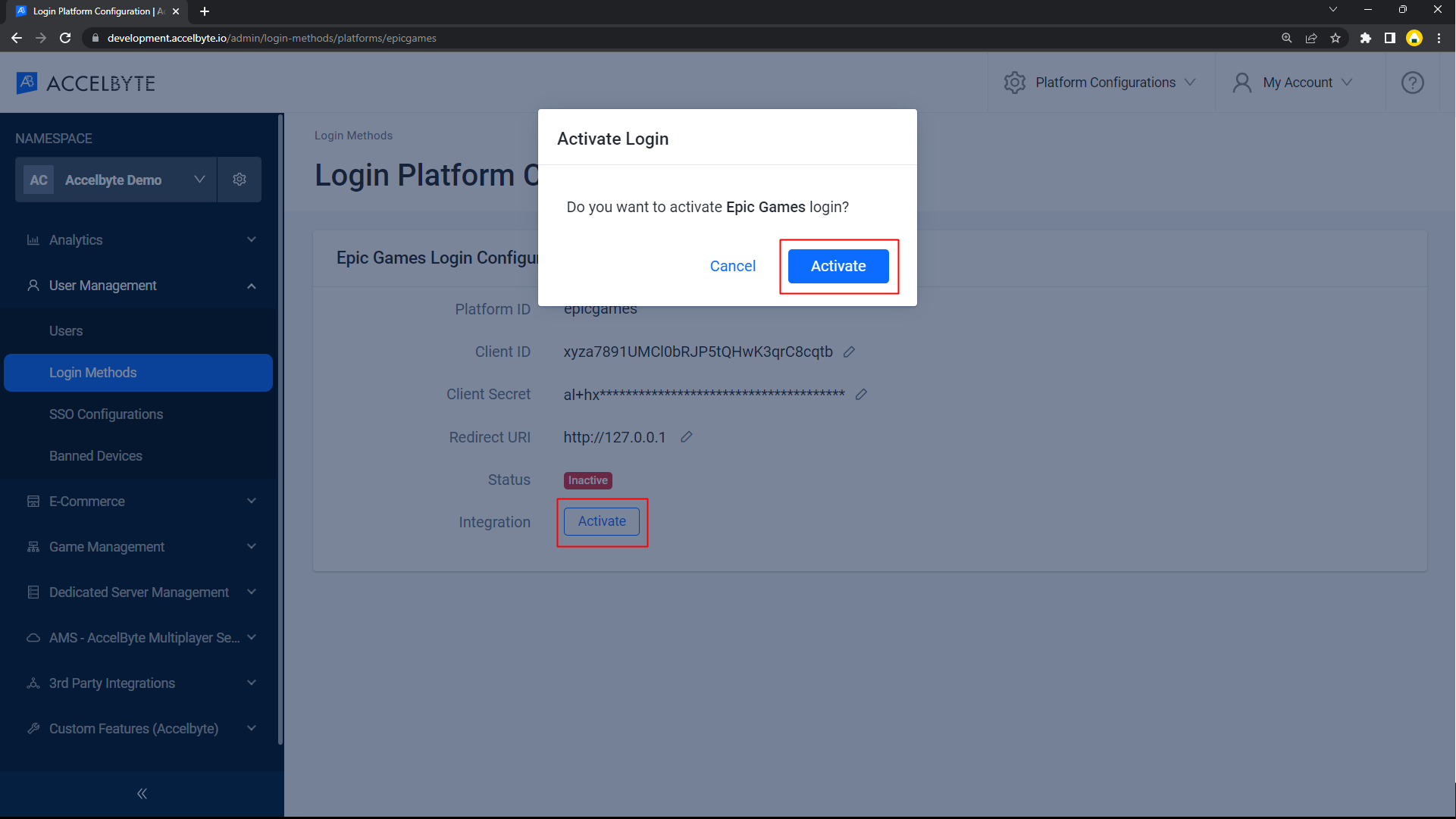Viewport: 1456px width, 819px height.
Task: Click the help question mark icon
Action: (x=1412, y=83)
